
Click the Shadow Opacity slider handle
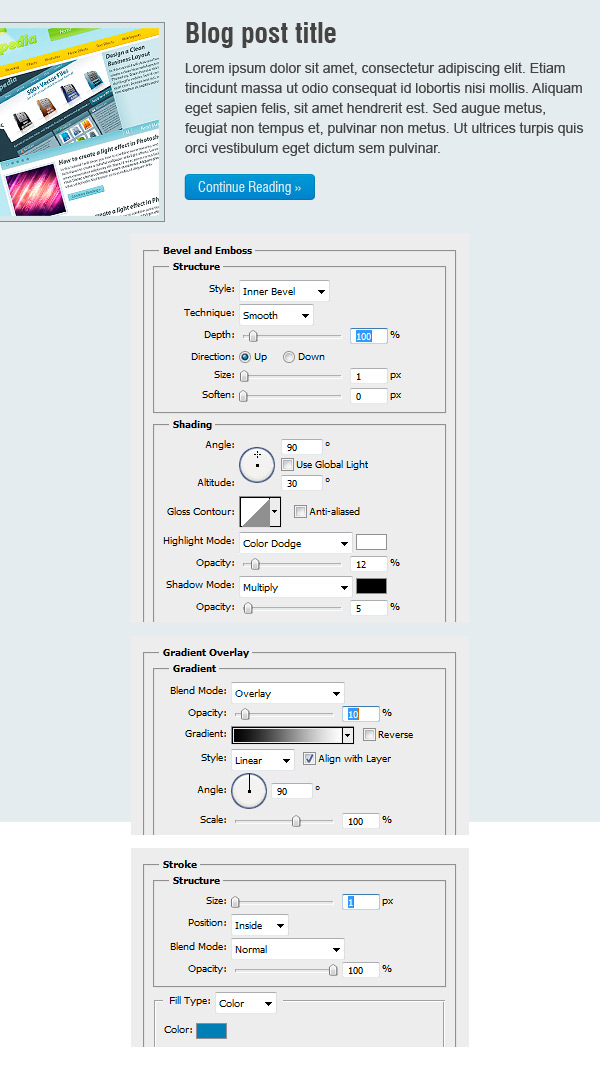click(x=248, y=608)
